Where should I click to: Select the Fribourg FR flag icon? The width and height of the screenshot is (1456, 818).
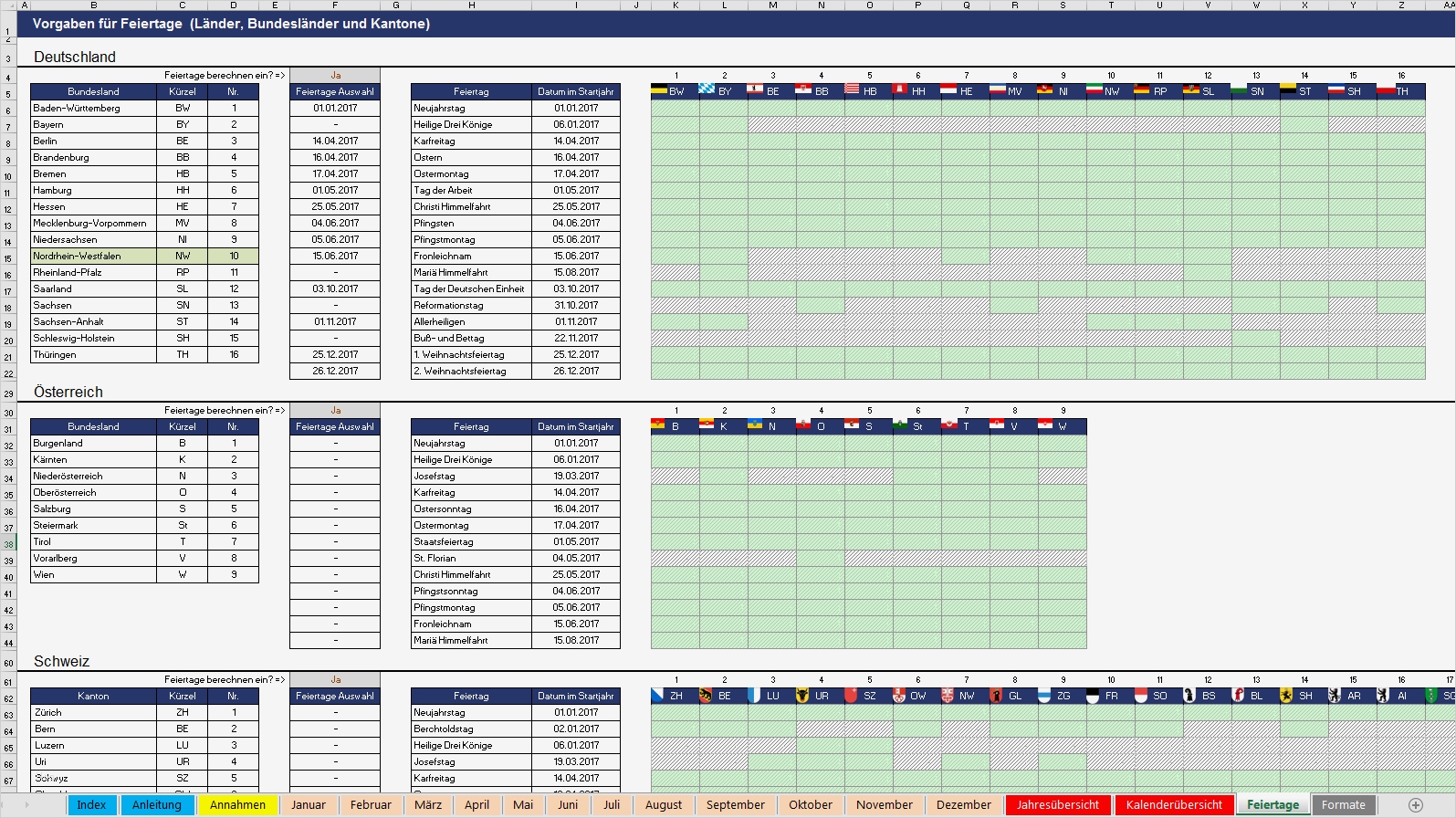tap(1093, 695)
